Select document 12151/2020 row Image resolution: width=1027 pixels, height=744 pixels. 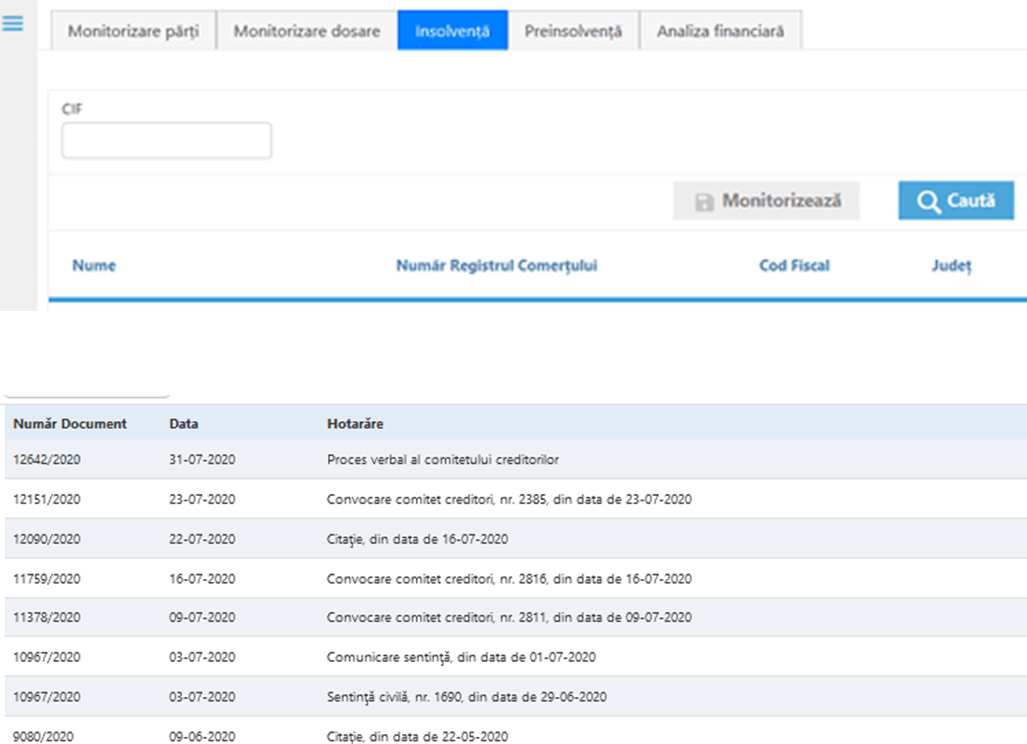click(47, 499)
